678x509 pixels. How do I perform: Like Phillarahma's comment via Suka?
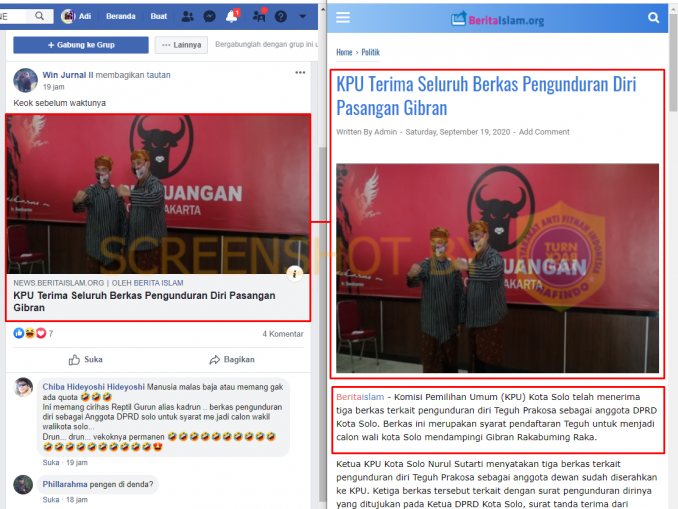point(51,499)
